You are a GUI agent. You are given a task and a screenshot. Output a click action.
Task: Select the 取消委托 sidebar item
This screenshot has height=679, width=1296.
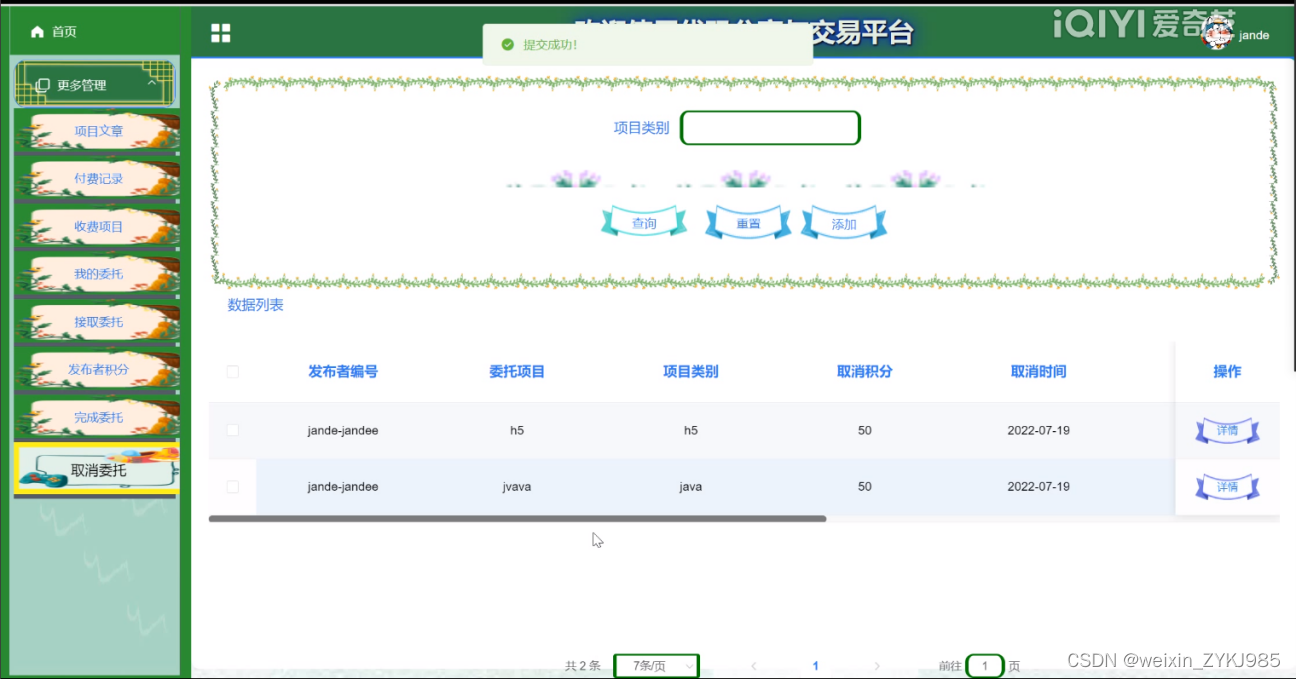click(x=97, y=470)
